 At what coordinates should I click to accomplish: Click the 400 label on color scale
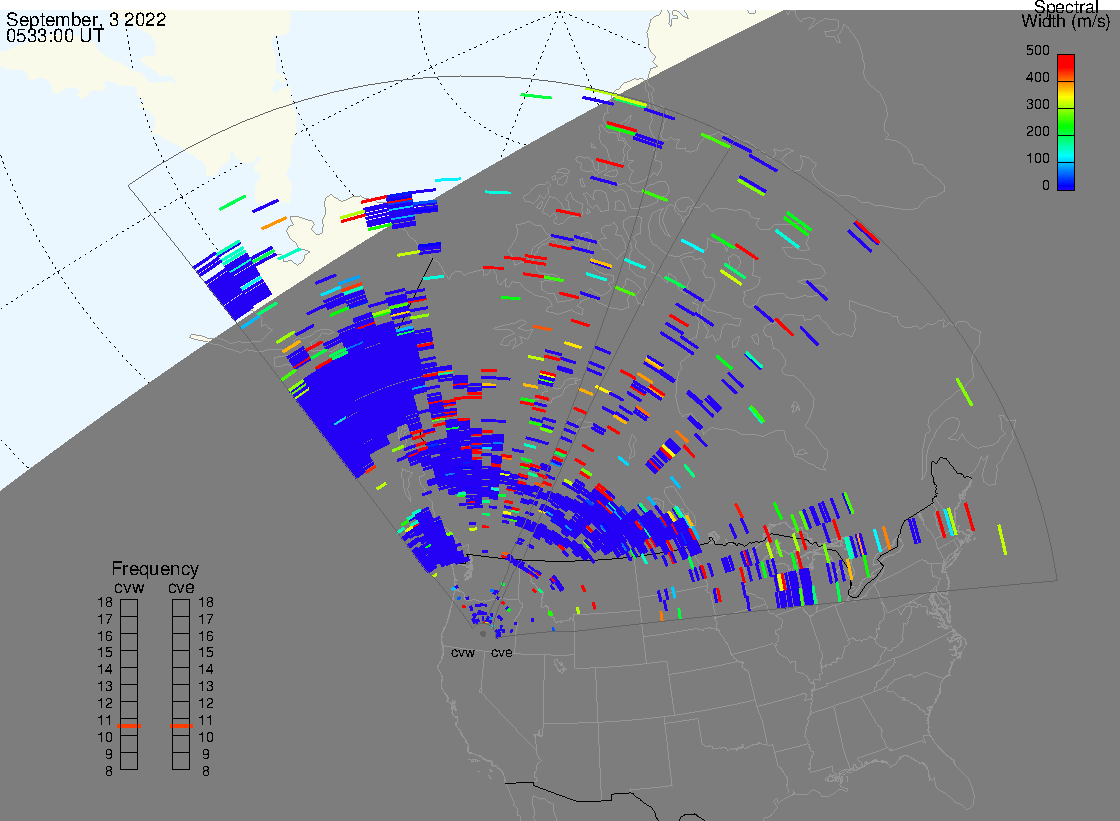tap(1038, 77)
